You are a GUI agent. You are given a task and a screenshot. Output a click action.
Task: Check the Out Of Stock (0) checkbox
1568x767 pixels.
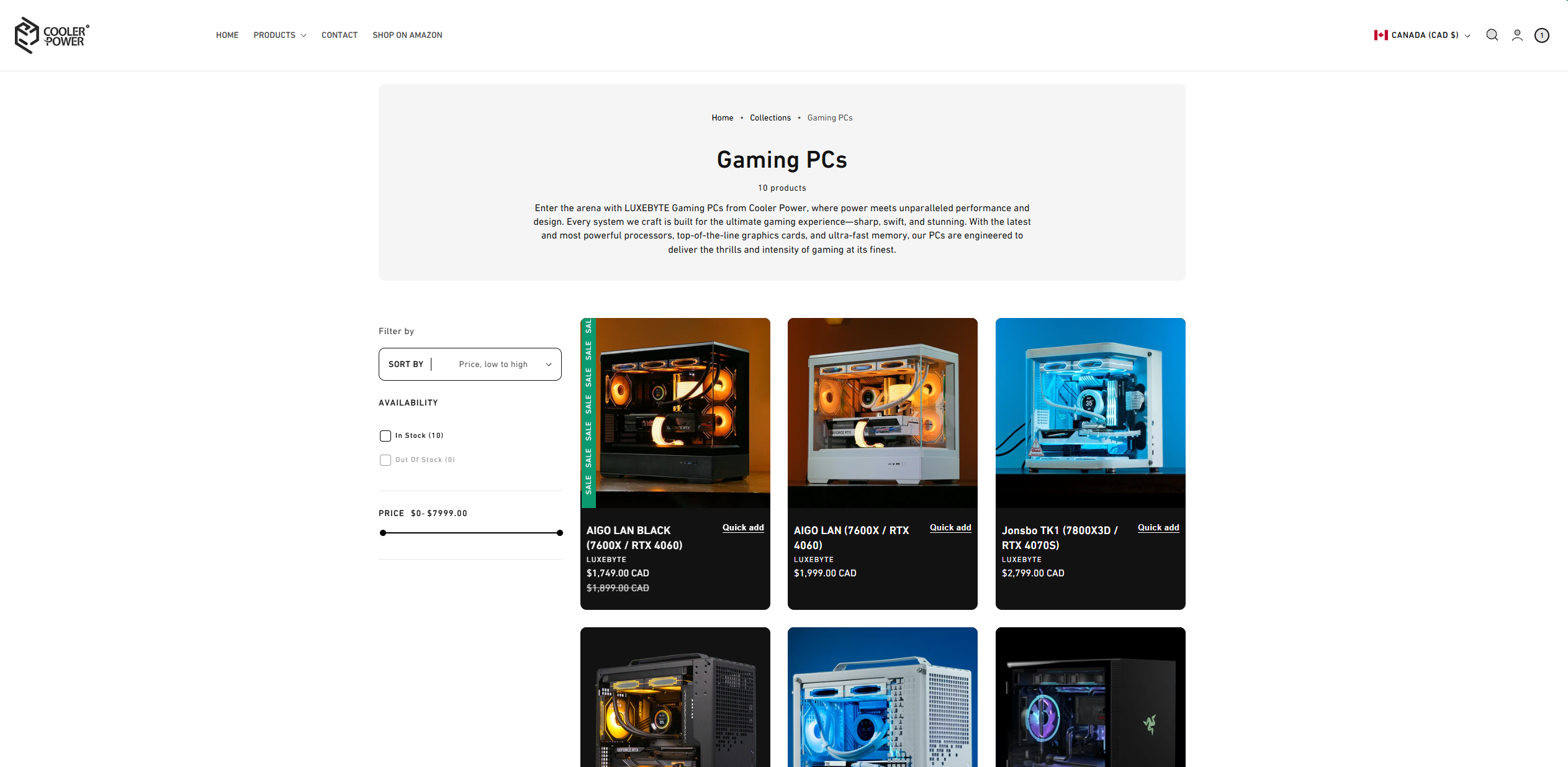(385, 460)
